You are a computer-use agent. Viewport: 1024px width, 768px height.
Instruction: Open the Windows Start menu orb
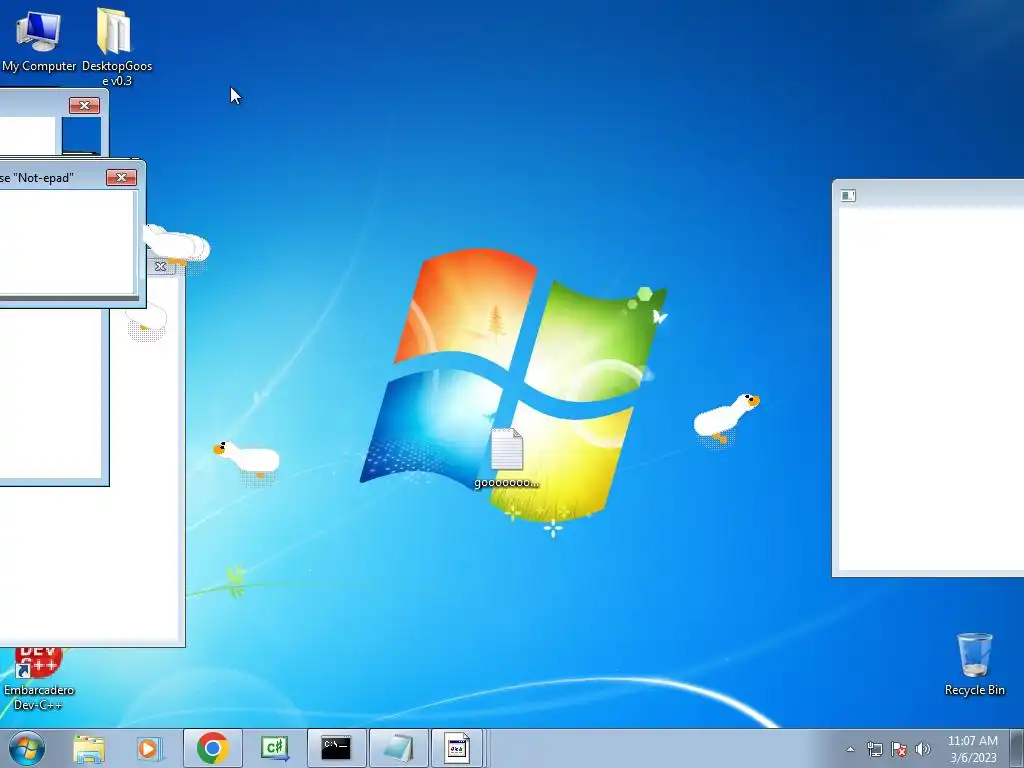click(x=27, y=748)
